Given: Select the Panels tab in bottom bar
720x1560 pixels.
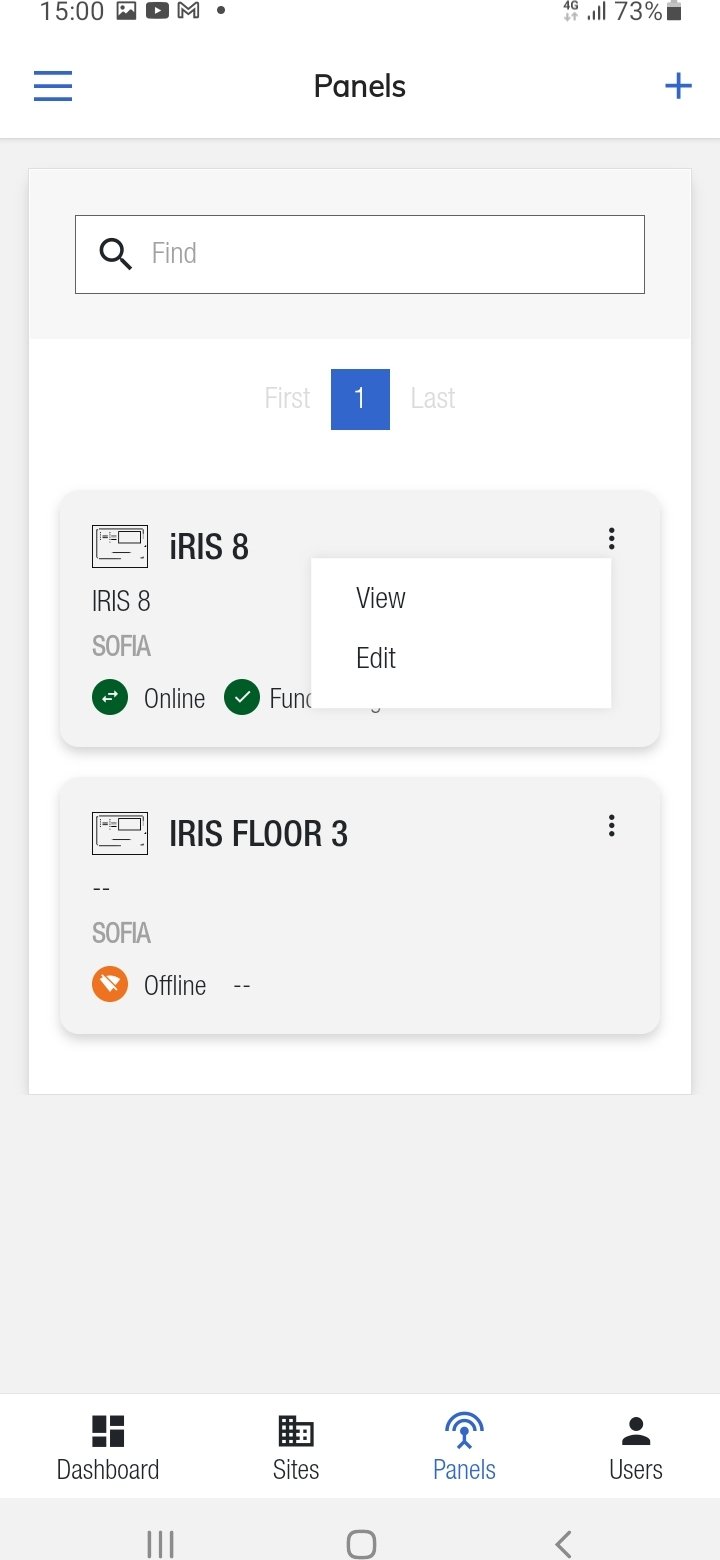Looking at the screenshot, I should (x=464, y=1447).
